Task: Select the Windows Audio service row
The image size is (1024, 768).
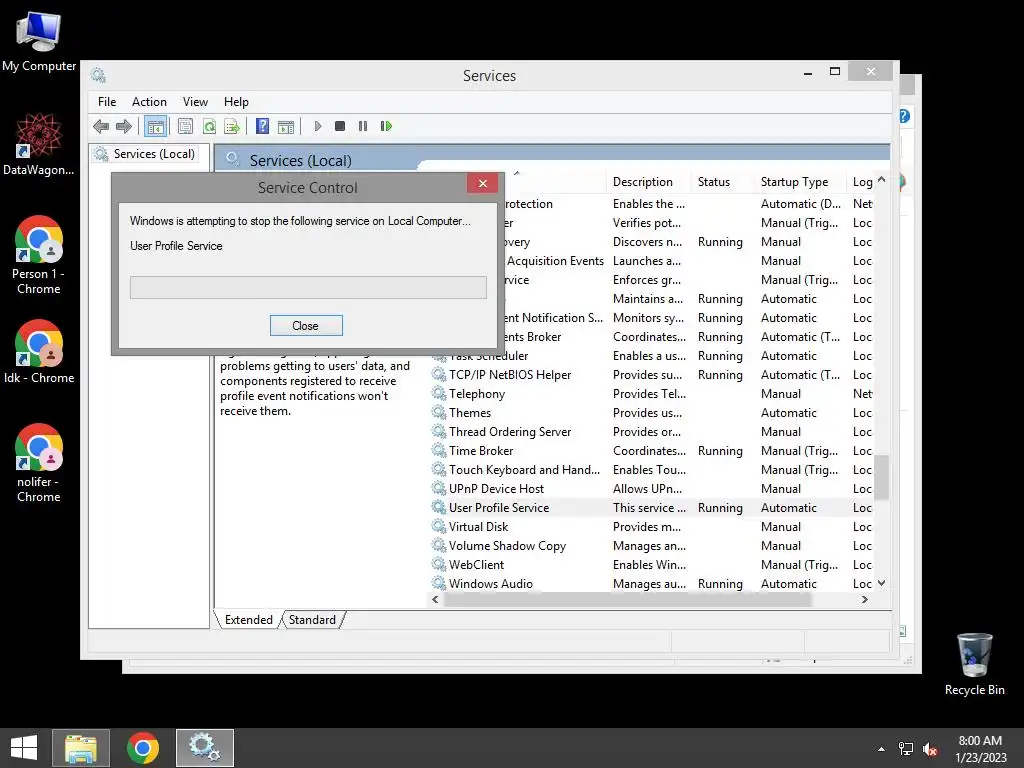Action: (x=652, y=583)
